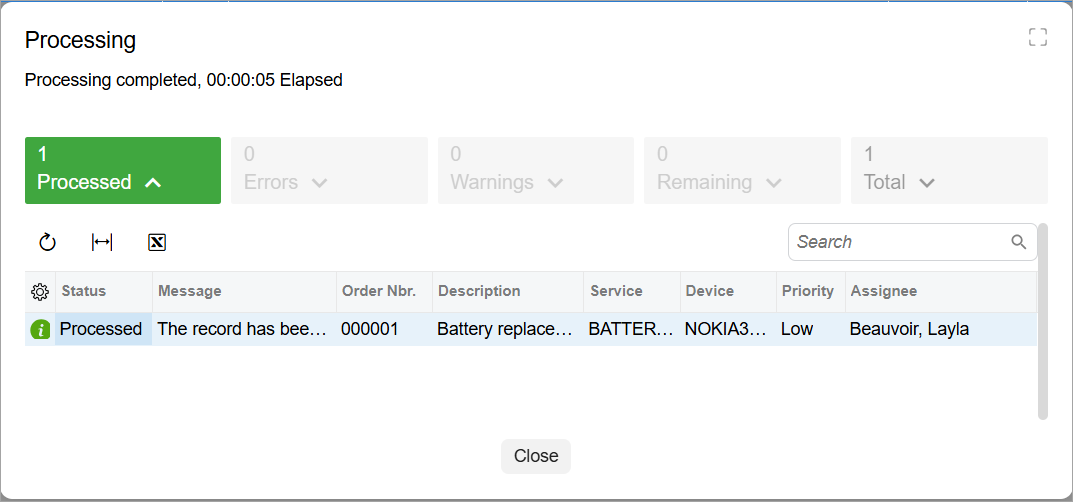This screenshot has width=1073, height=502.
Task: Click the refresh icon in grid toolbar
Action: click(47, 242)
